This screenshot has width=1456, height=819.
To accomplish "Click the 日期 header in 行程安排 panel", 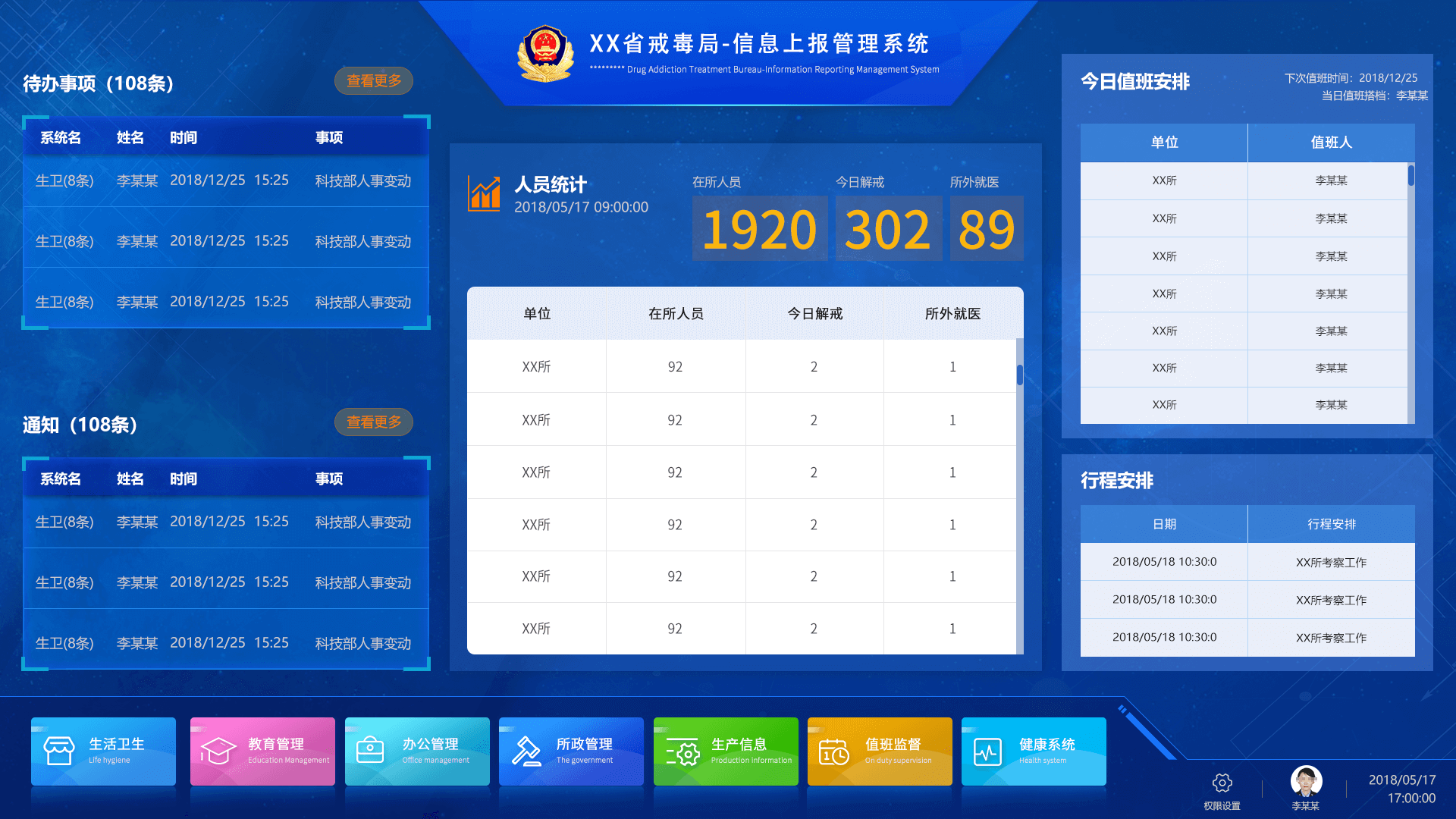I will pos(1164,523).
